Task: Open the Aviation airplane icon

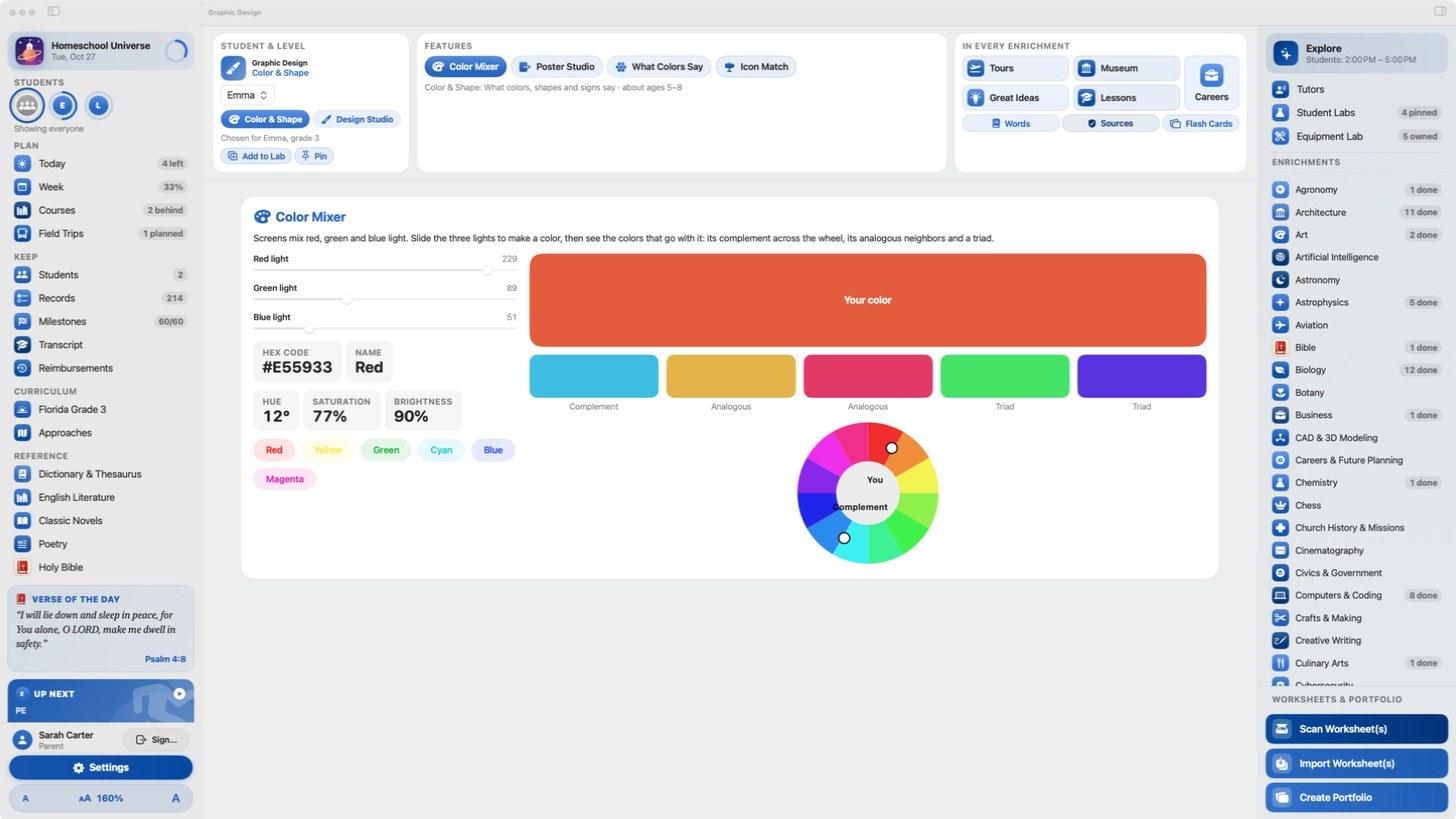Action: coord(1280,325)
